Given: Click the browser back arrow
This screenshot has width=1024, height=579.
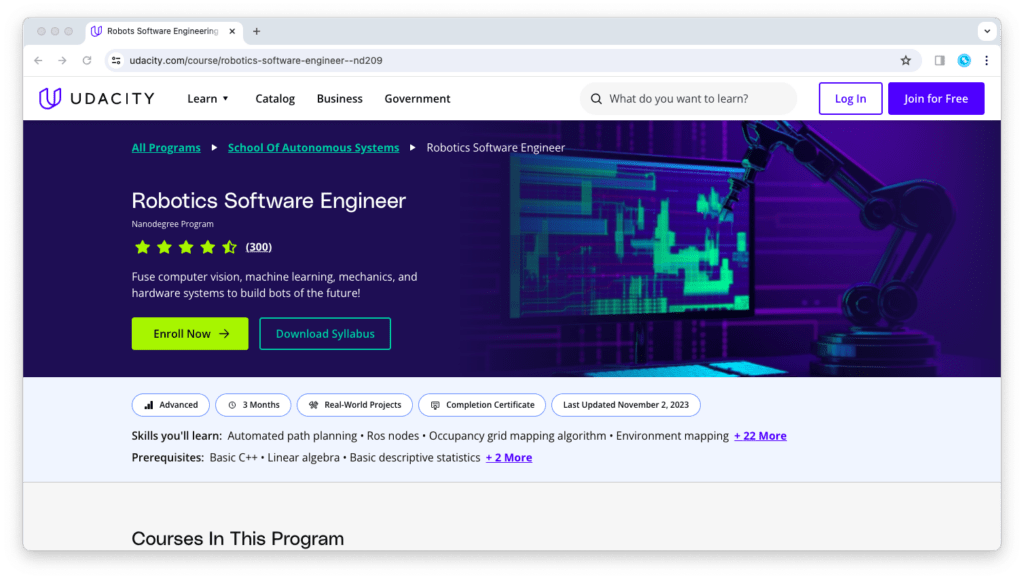Looking at the screenshot, I should [x=37, y=60].
